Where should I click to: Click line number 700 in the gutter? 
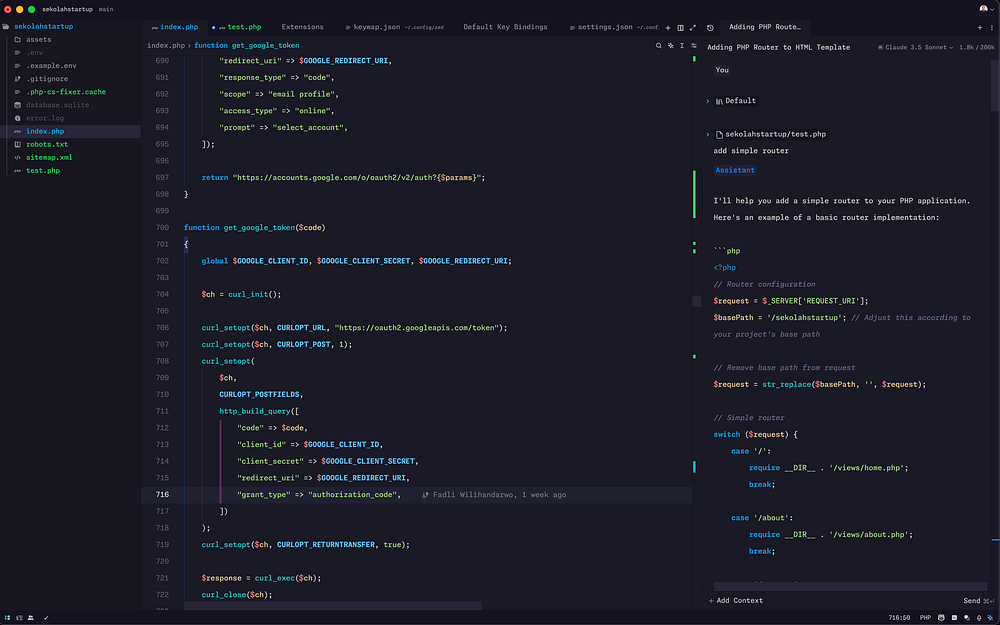pyautogui.click(x=162, y=228)
